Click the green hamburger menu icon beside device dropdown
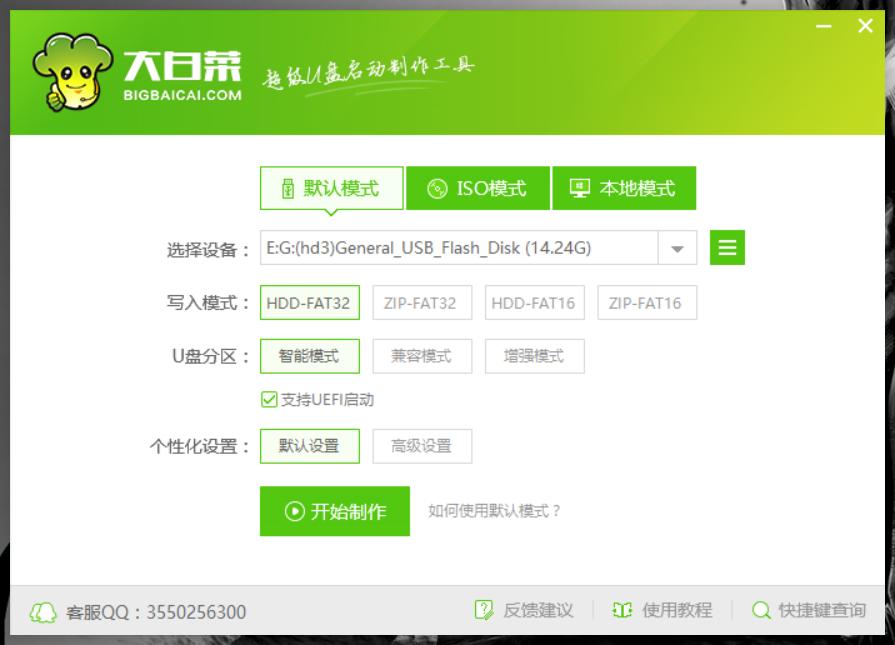This screenshot has height=645, width=895. click(x=727, y=247)
